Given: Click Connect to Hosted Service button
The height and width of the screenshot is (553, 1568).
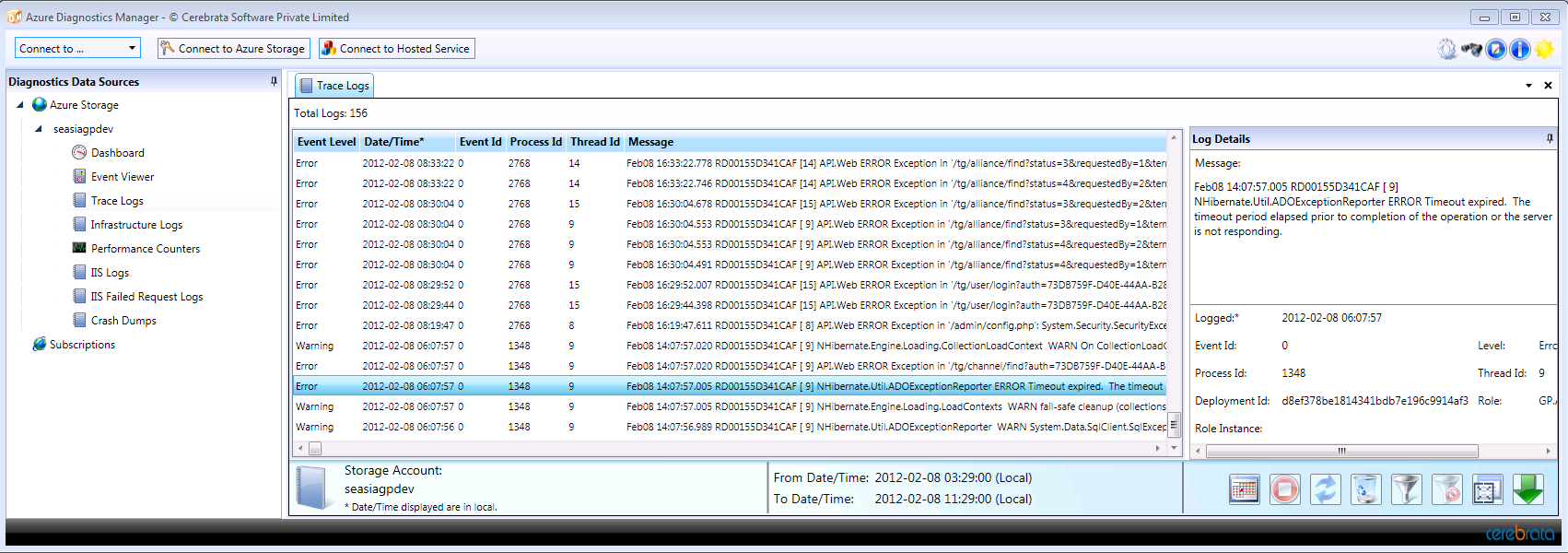Looking at the screenshot, I should pyautogui.click(x=396, y=49).
